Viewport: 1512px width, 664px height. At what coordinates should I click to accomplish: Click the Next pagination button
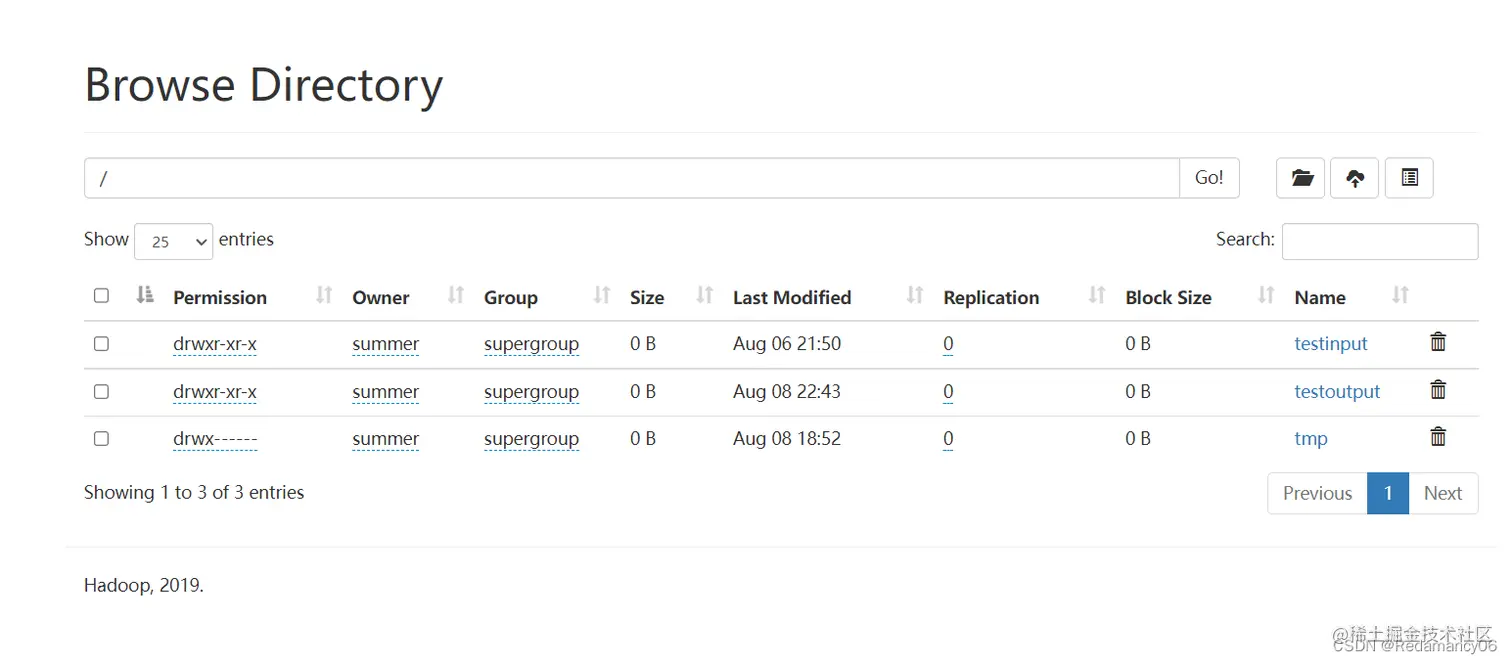[x=1443, y=493]
